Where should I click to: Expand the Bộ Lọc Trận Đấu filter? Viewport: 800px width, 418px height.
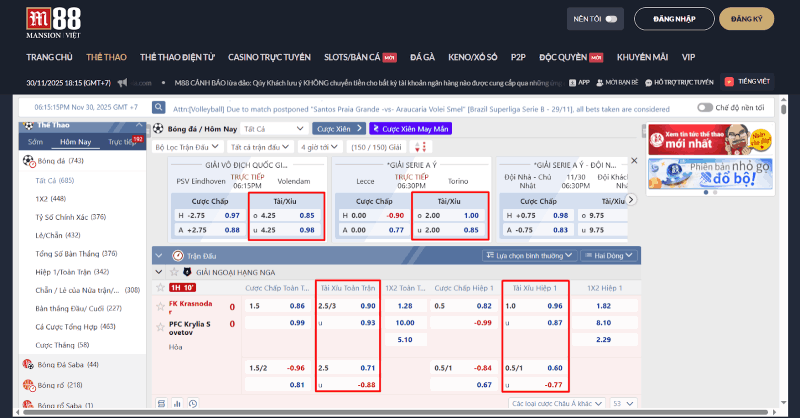point(184,147)
